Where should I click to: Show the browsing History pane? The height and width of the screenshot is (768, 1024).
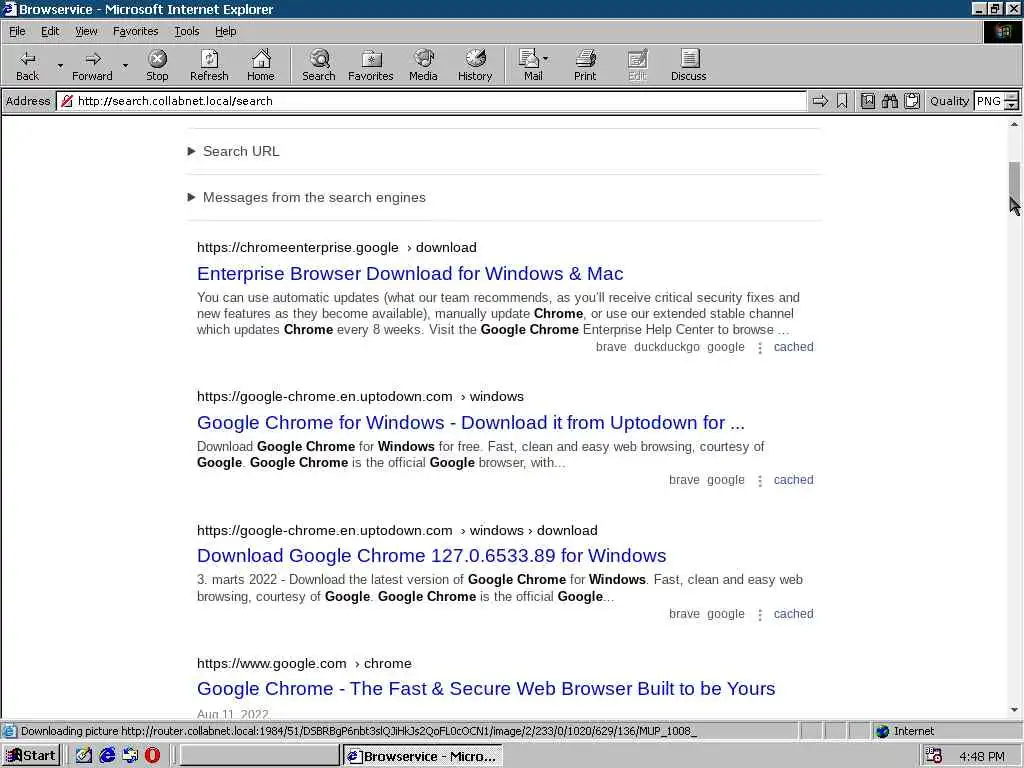coord(475,65)
